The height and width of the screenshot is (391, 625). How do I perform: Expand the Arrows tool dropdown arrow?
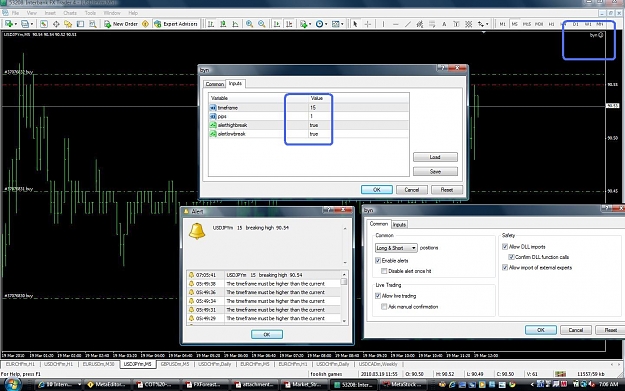[x=487, y=24]
